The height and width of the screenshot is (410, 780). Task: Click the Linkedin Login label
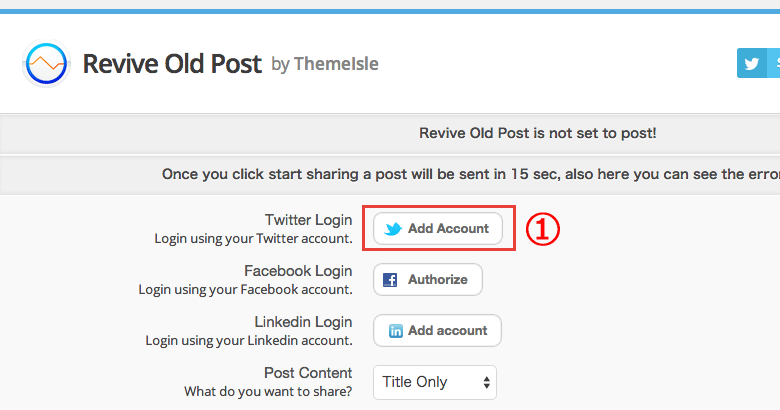[303, 322]
